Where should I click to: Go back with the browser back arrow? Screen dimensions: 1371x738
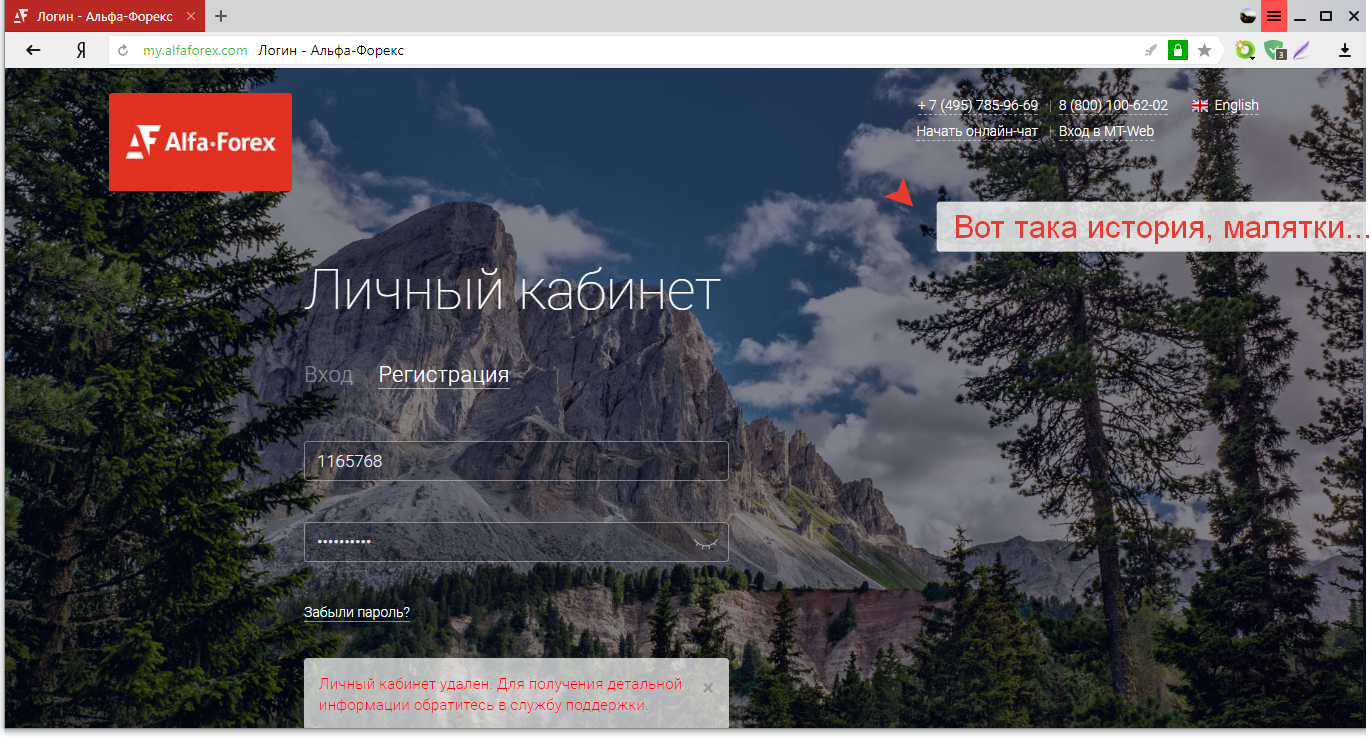pyautogui.click(x=33, y=50)
